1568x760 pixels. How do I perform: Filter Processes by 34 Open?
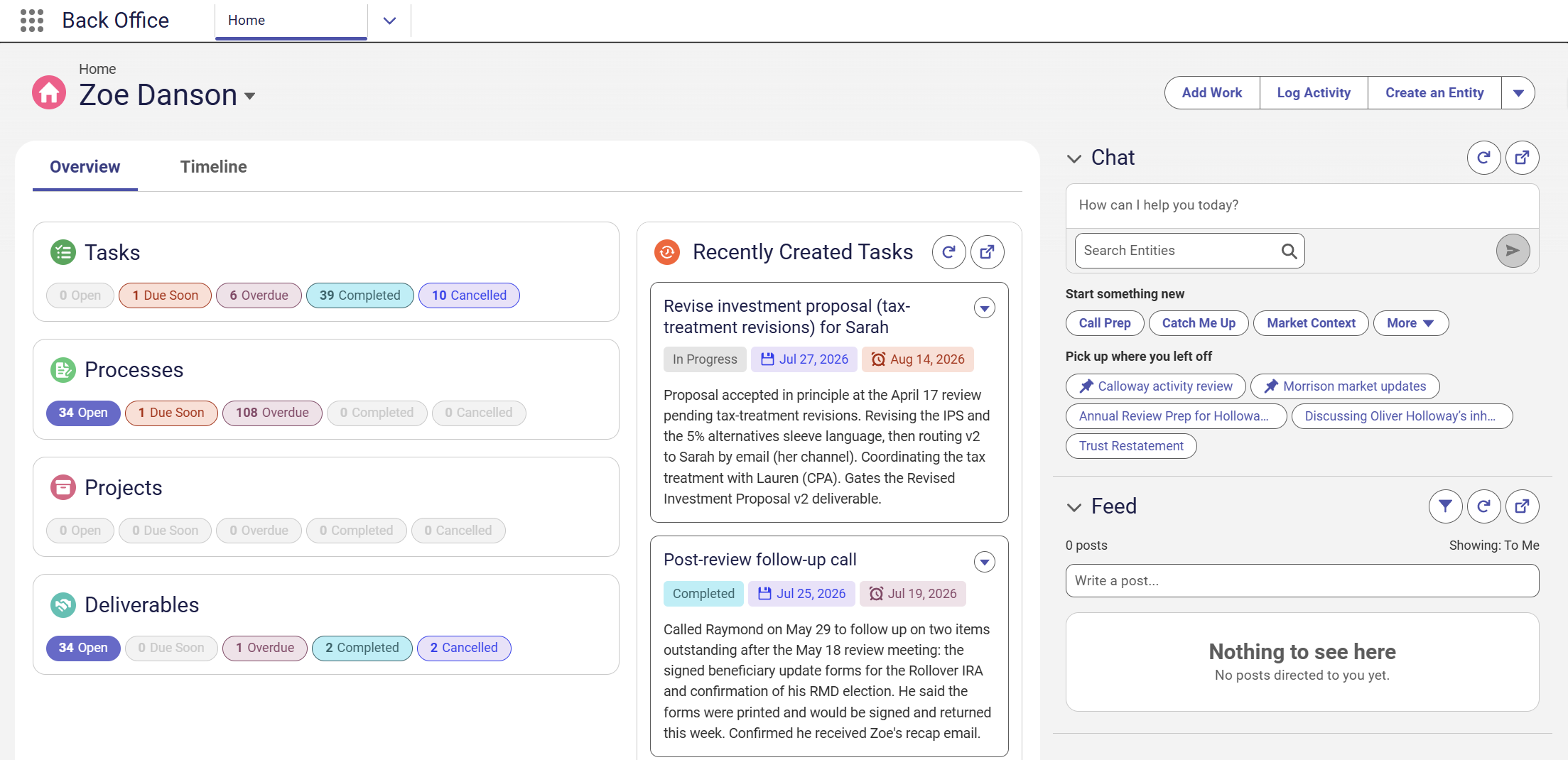point(83,413)
